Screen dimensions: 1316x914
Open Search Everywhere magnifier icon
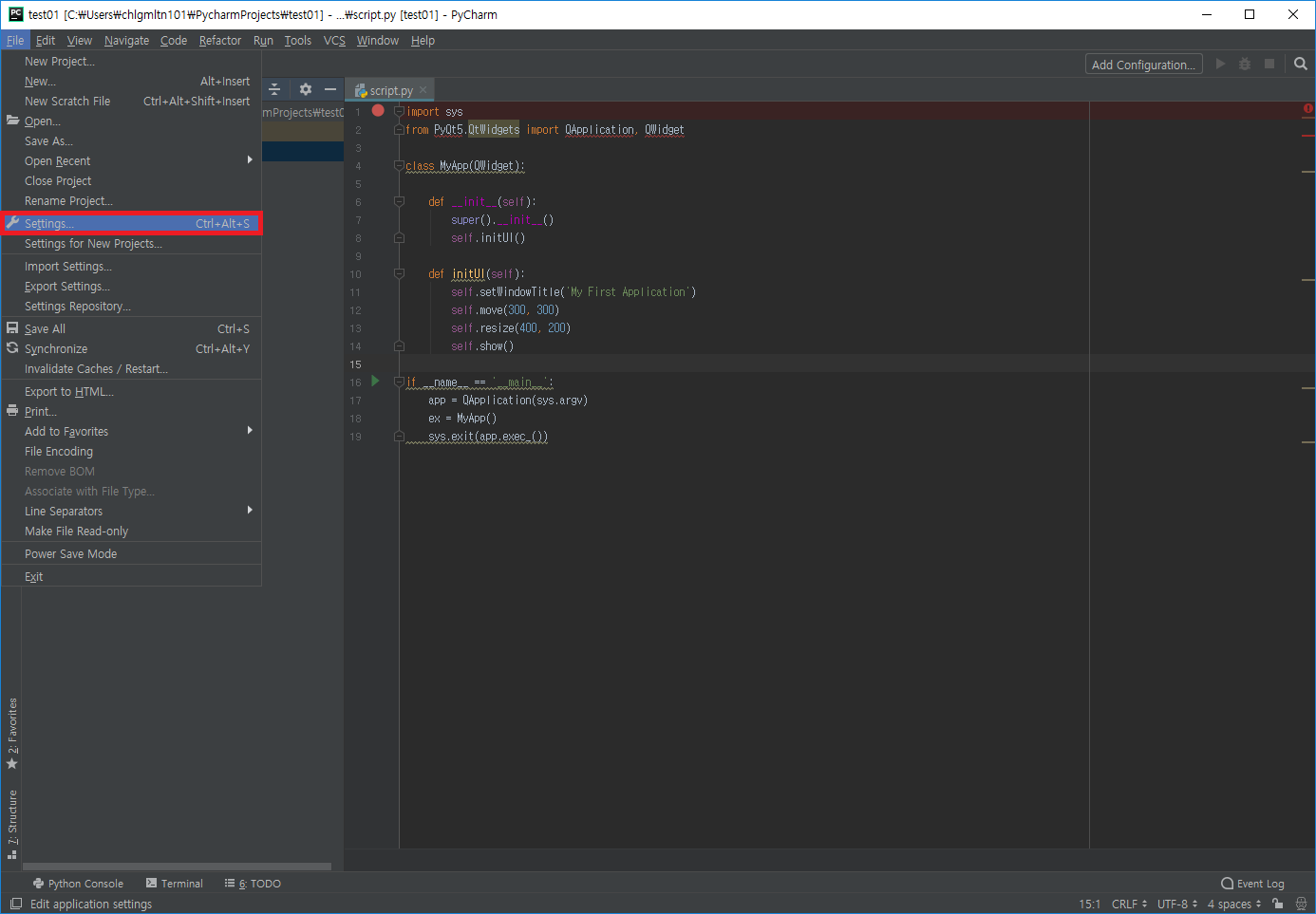tap(1301, 64)
